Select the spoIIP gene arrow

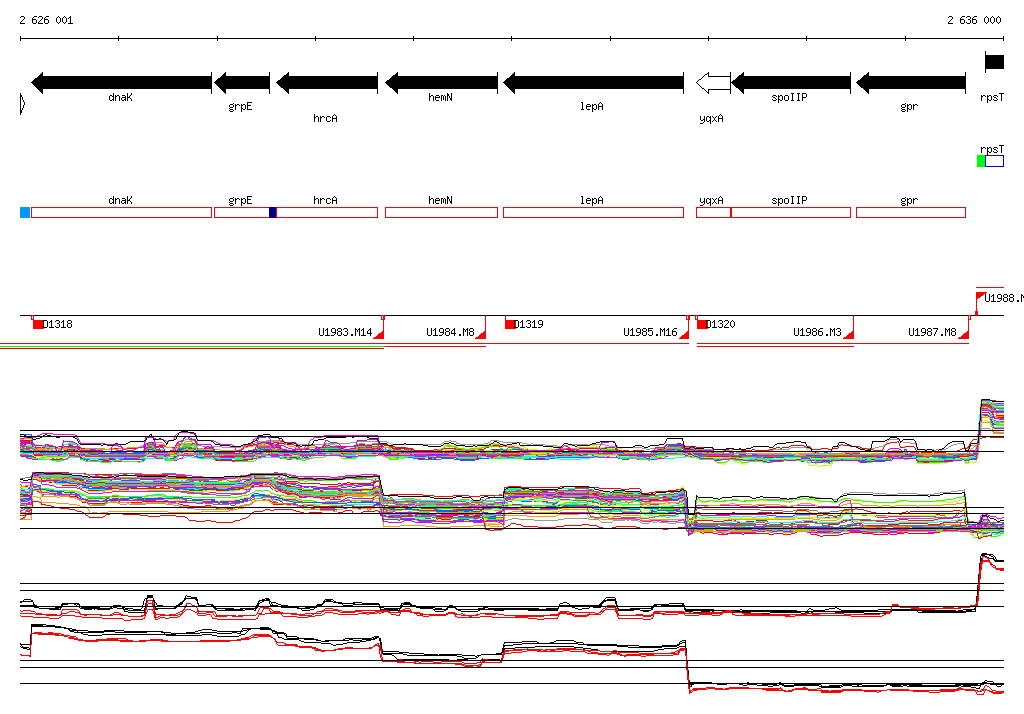pyautogui.click(x=791, y=83)
